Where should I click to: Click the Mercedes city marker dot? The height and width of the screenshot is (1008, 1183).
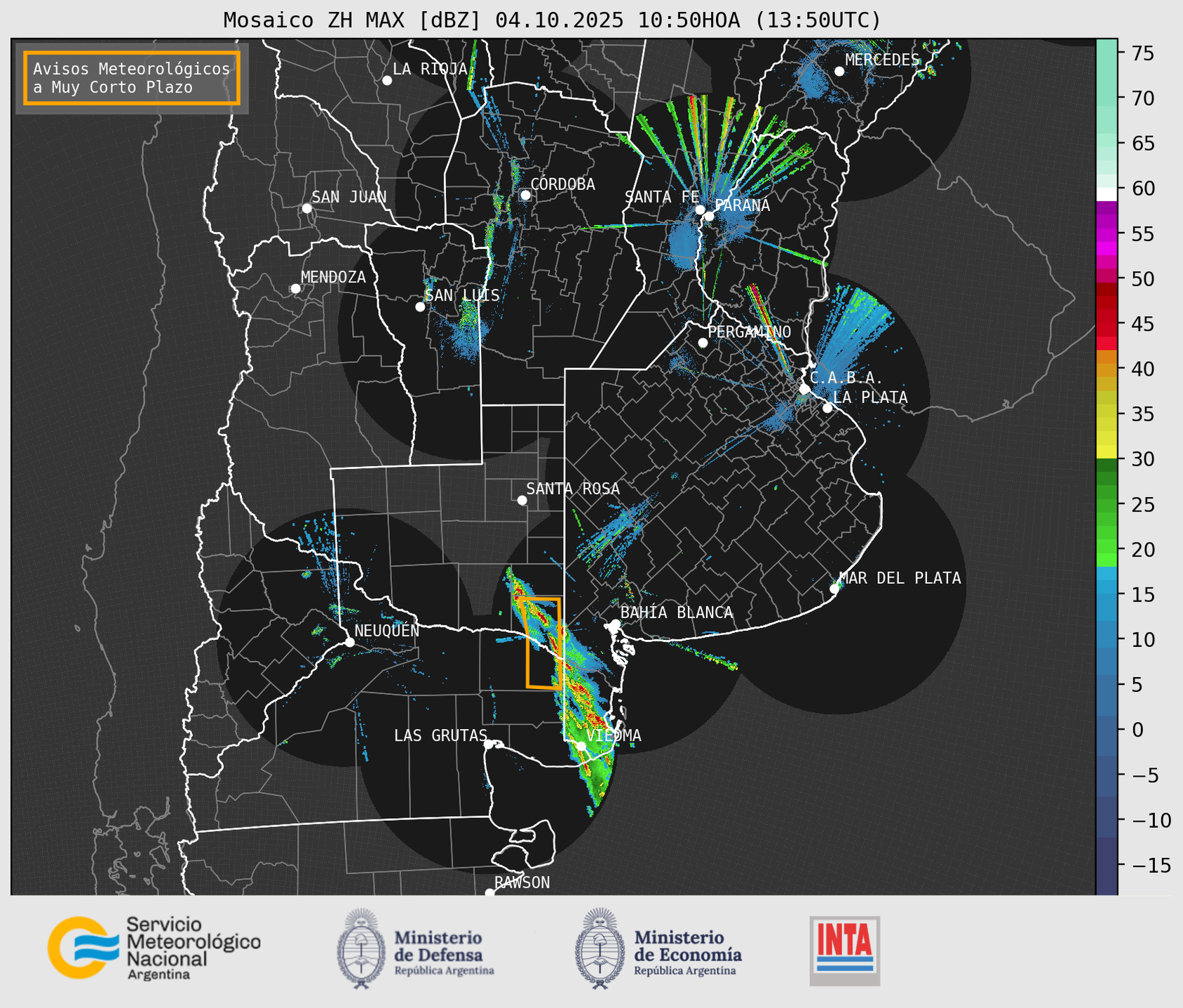839,71
